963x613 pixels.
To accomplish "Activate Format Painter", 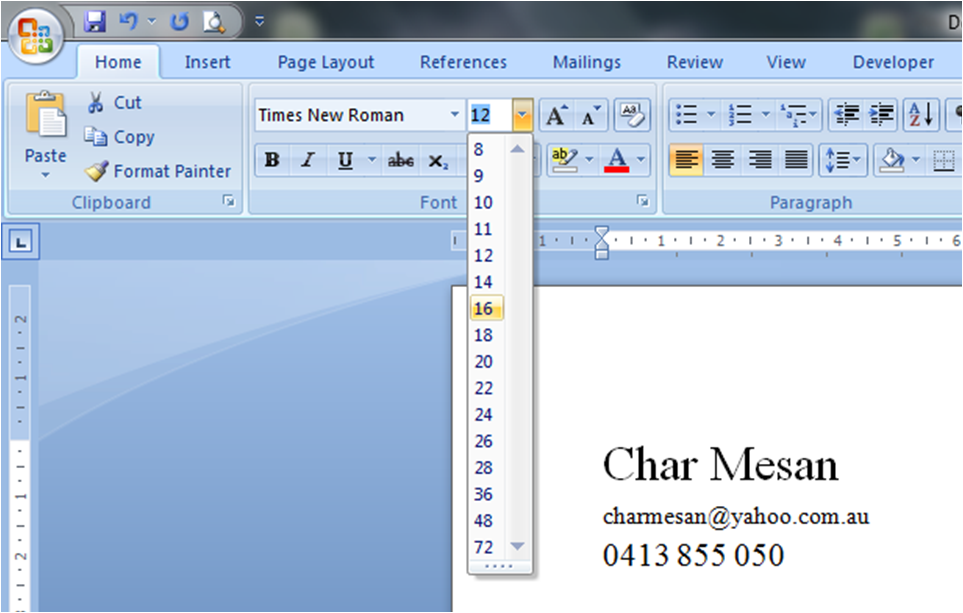I will tap(158, 171).
